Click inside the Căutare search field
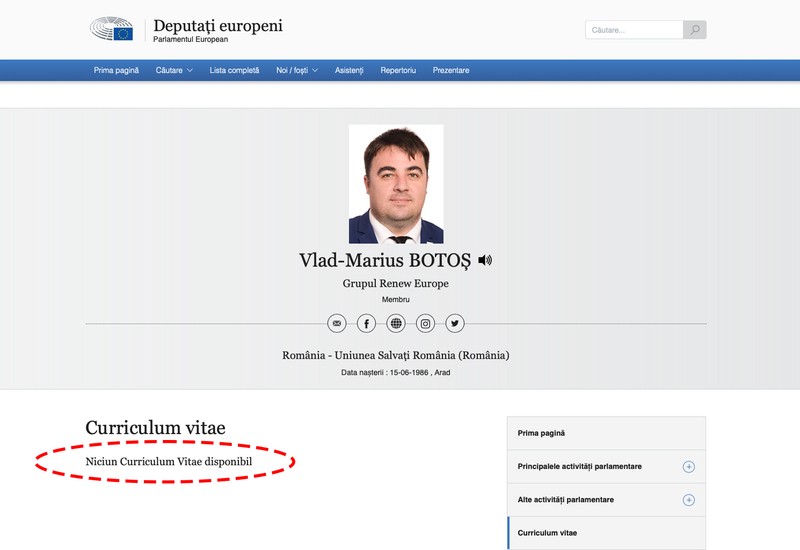Screen dimensions: 800x550 (634, 30)
